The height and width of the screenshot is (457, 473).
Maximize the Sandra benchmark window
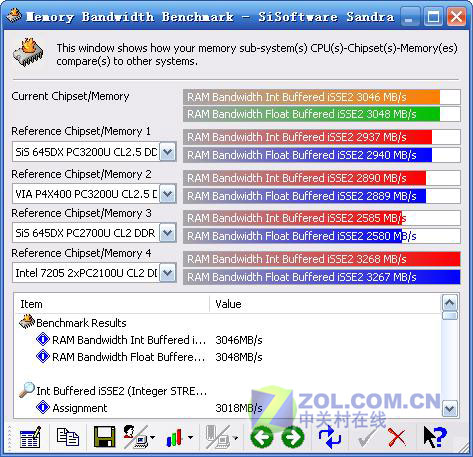click(433, 16)
